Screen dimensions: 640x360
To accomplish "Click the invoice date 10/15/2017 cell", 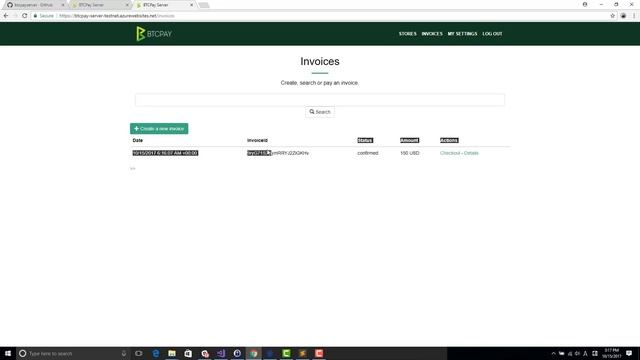I will coord(165,153).
